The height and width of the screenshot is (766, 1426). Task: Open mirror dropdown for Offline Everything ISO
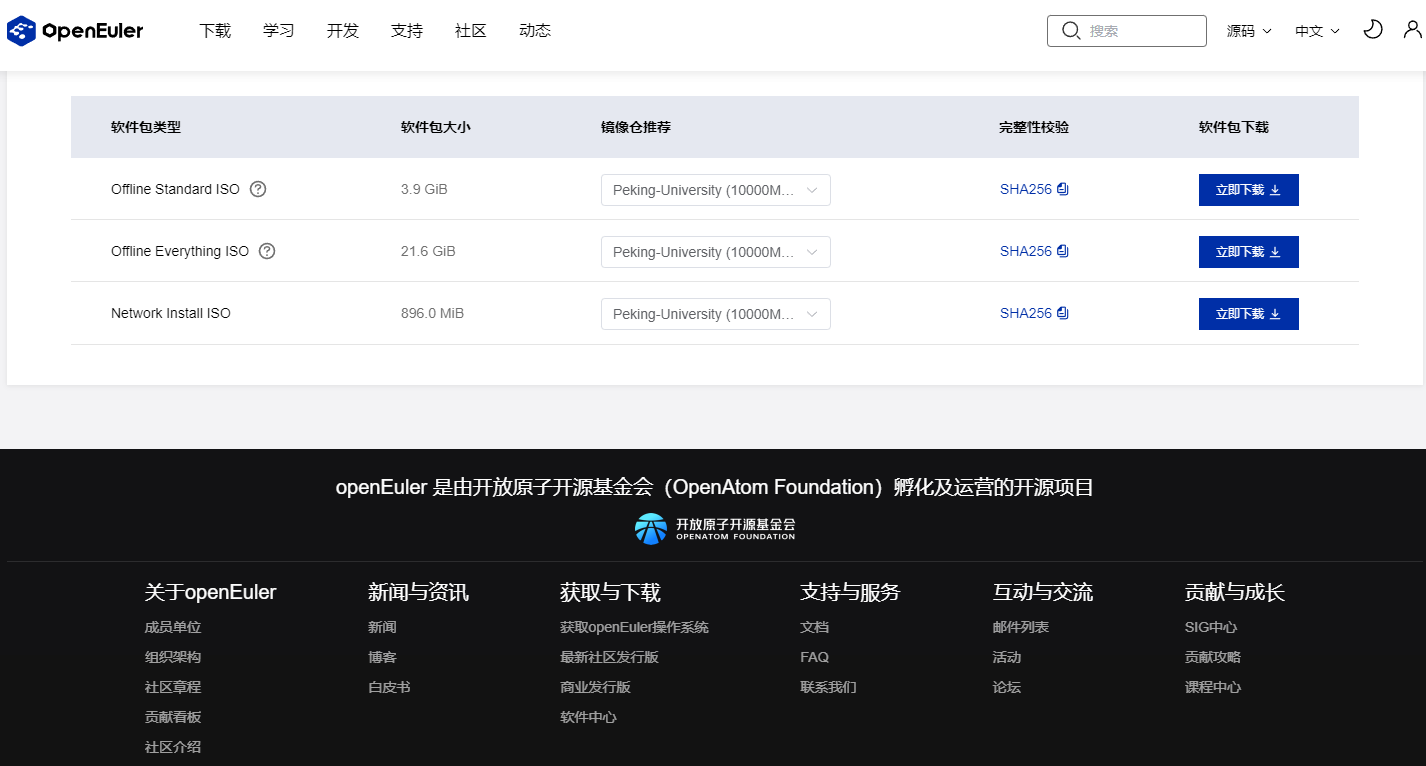point(716,252)
